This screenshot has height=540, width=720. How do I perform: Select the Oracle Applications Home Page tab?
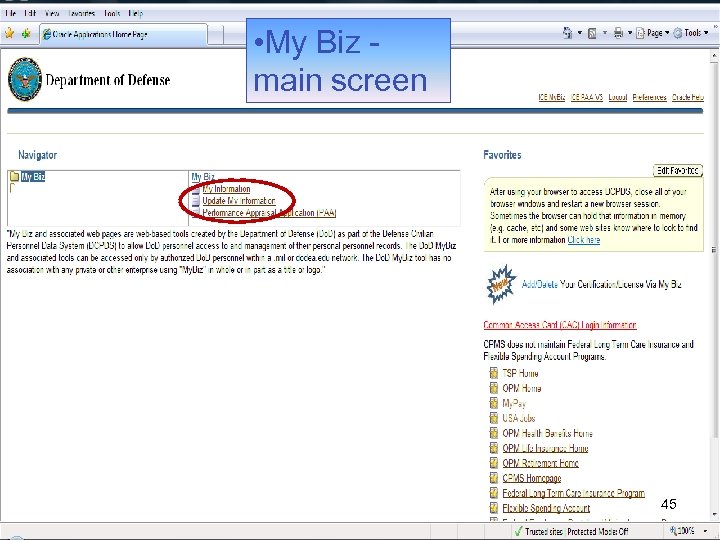pos(123,34)
